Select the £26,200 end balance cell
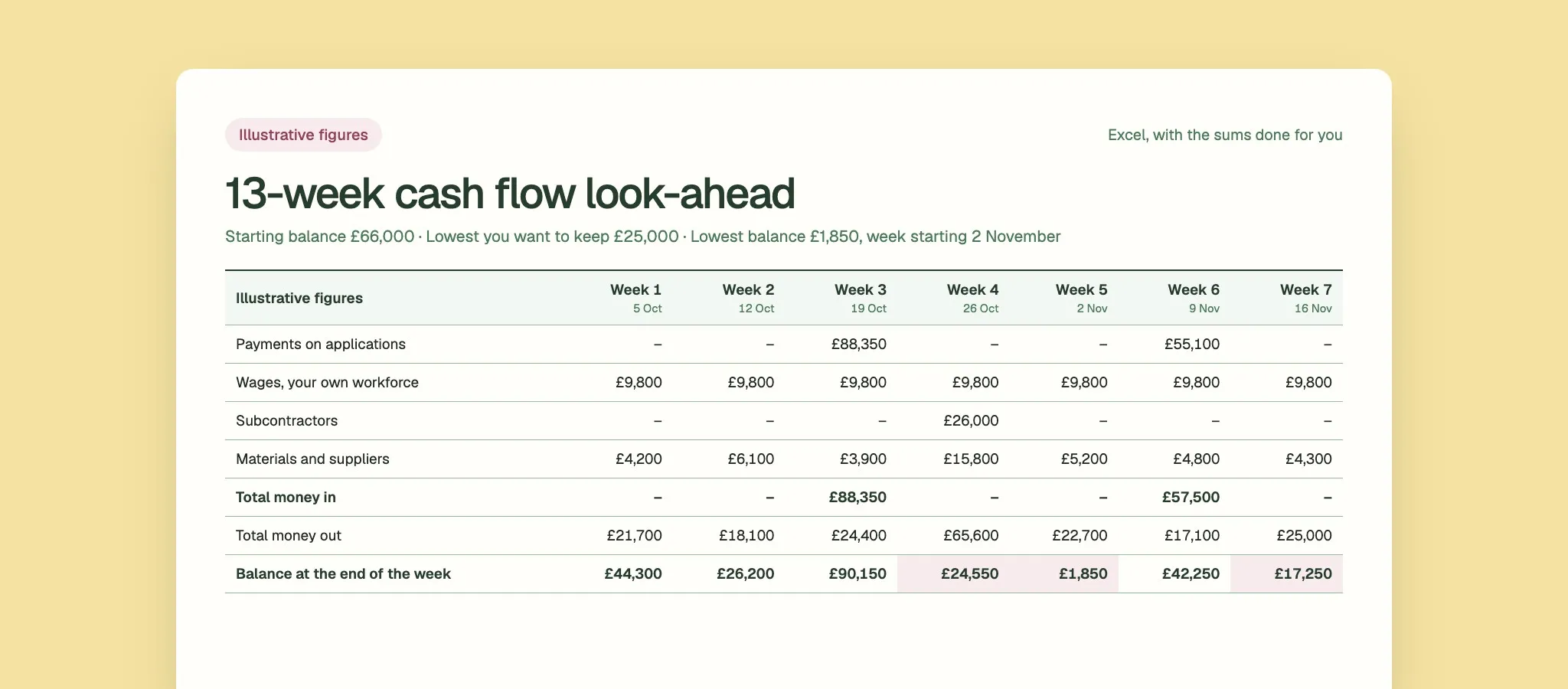 (729, 574)
